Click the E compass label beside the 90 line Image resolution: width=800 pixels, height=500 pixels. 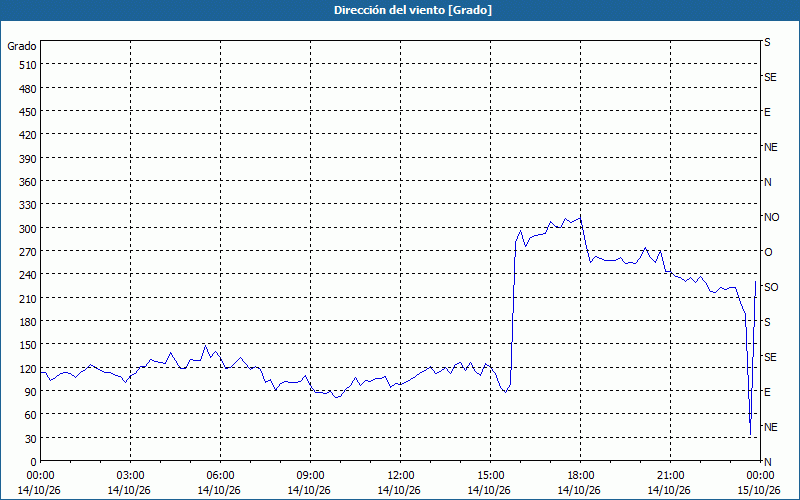coord(767,392)
